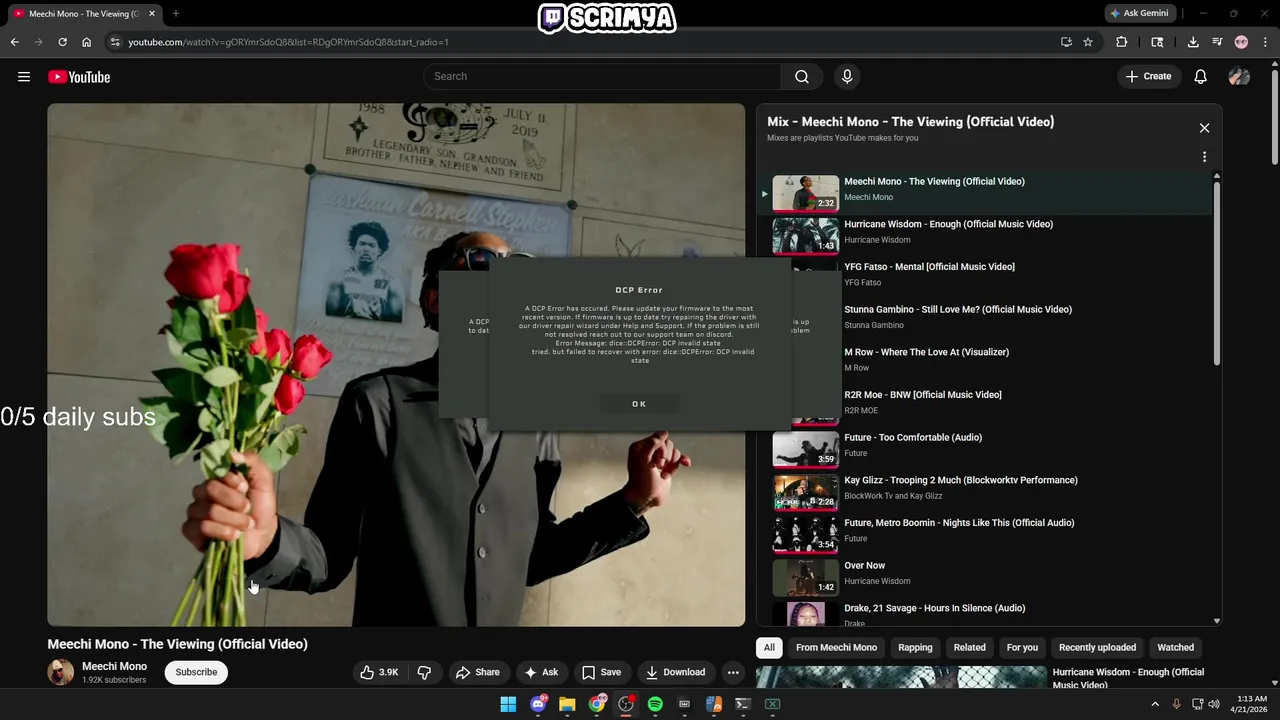Close the Mix playlist panel
Screen dimensions: 1280x720
point(1204,128)
